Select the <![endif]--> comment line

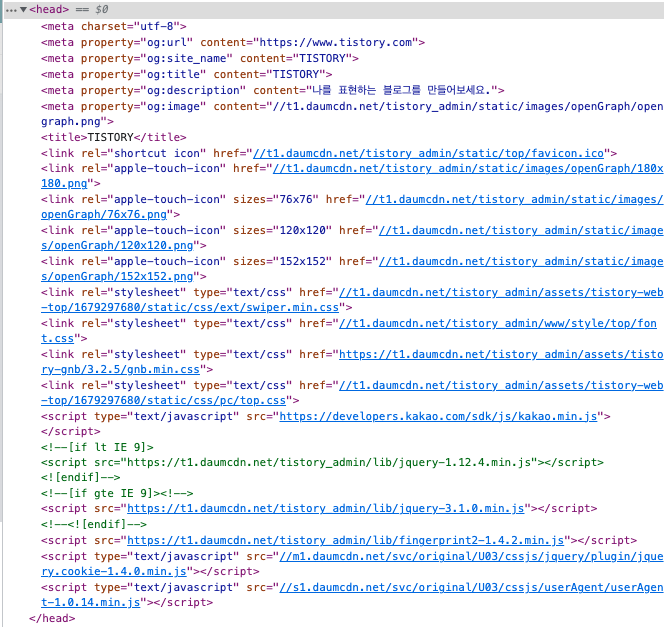(x=80, y=477)
